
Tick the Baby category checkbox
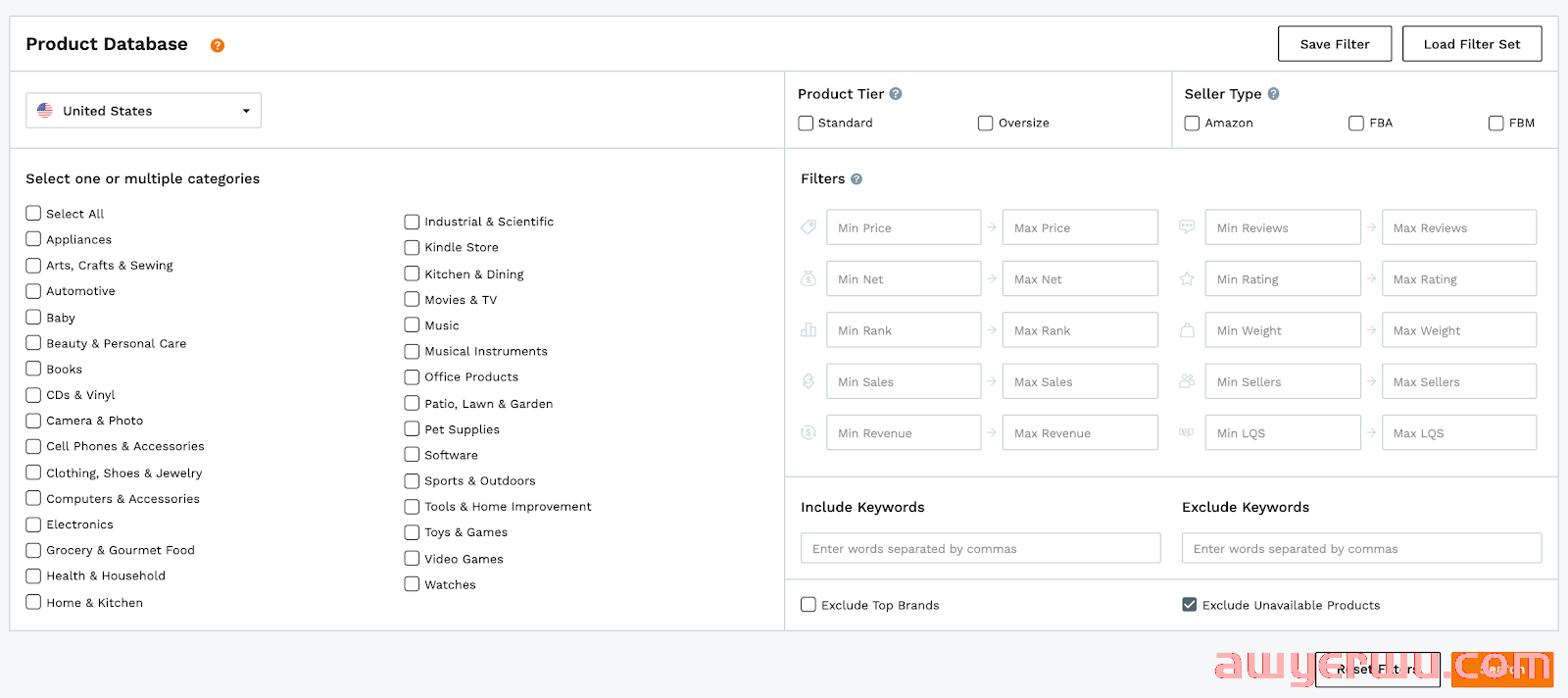click(x=33, y=317)
